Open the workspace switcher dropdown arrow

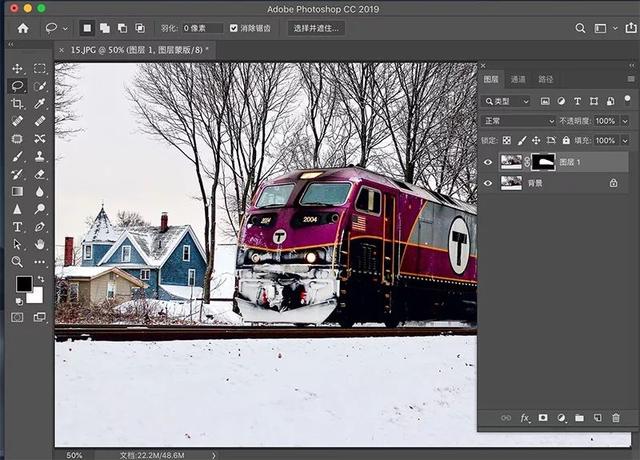[x=615, y=28]
